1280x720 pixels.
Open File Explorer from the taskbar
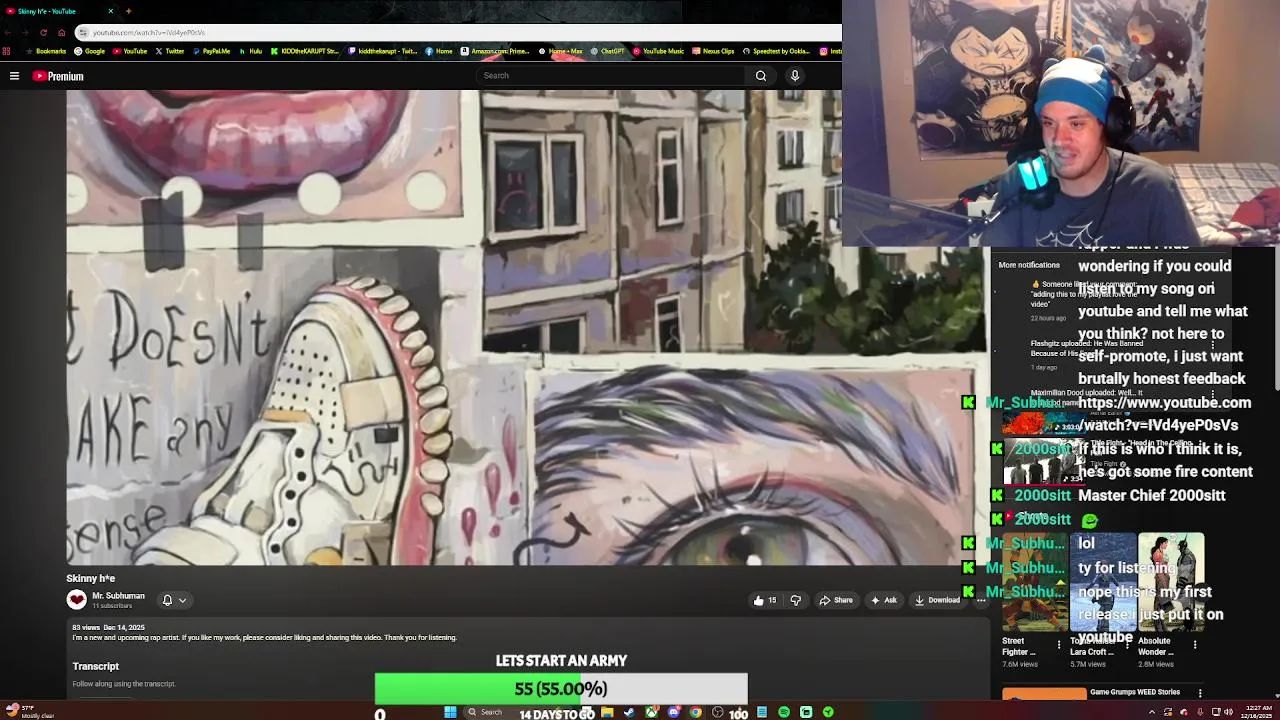click(x=607, y=712)
